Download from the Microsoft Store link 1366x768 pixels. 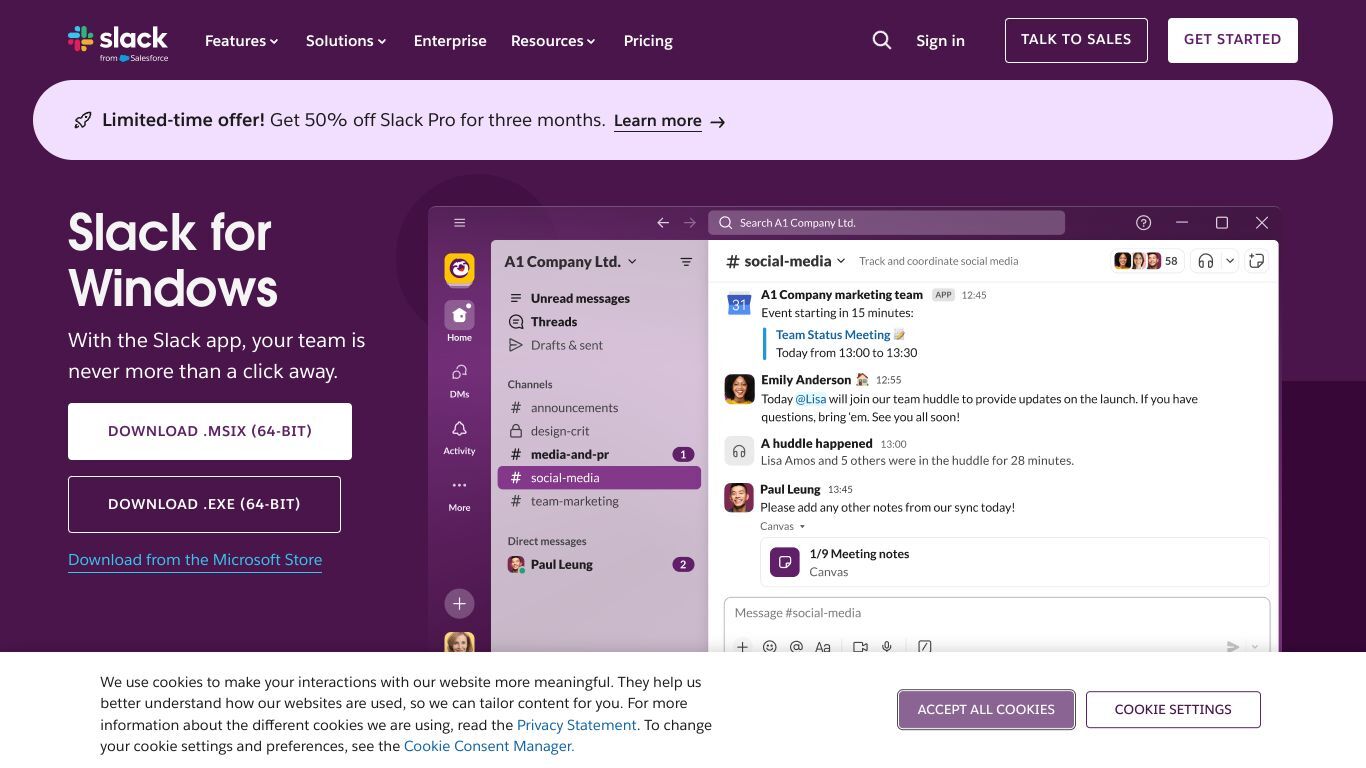[195, 560]
